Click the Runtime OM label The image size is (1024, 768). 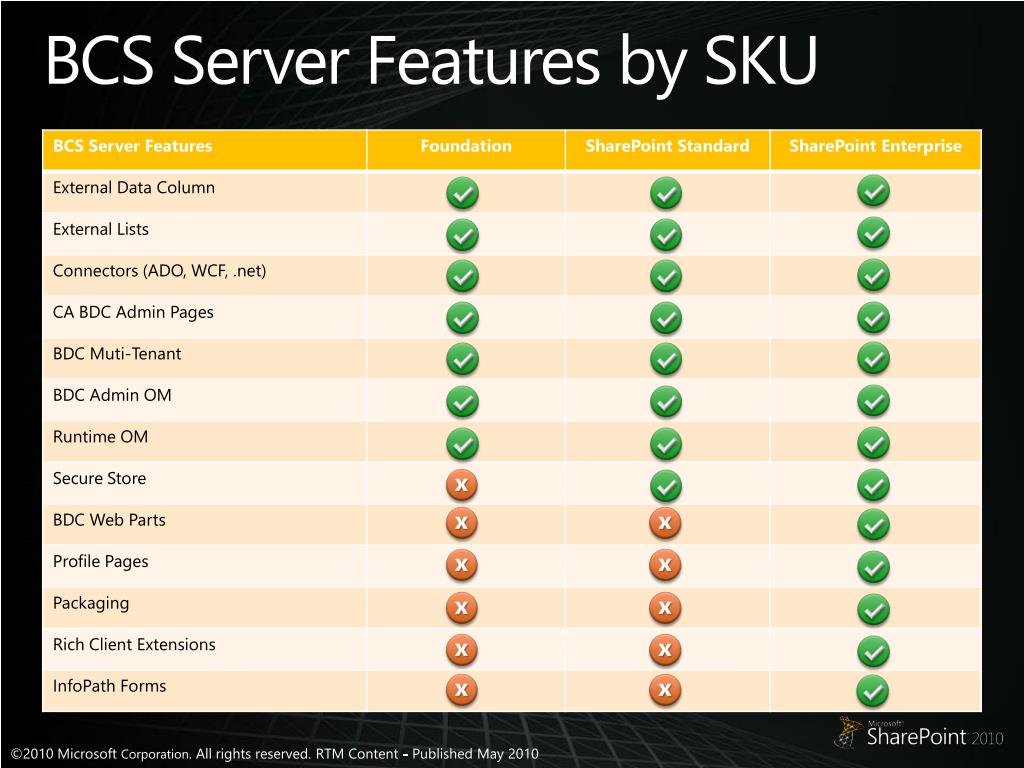(101, 437)
